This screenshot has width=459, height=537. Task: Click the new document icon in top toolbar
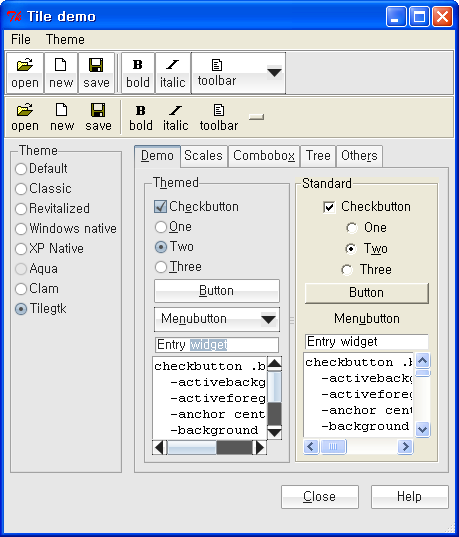[61, 64]
